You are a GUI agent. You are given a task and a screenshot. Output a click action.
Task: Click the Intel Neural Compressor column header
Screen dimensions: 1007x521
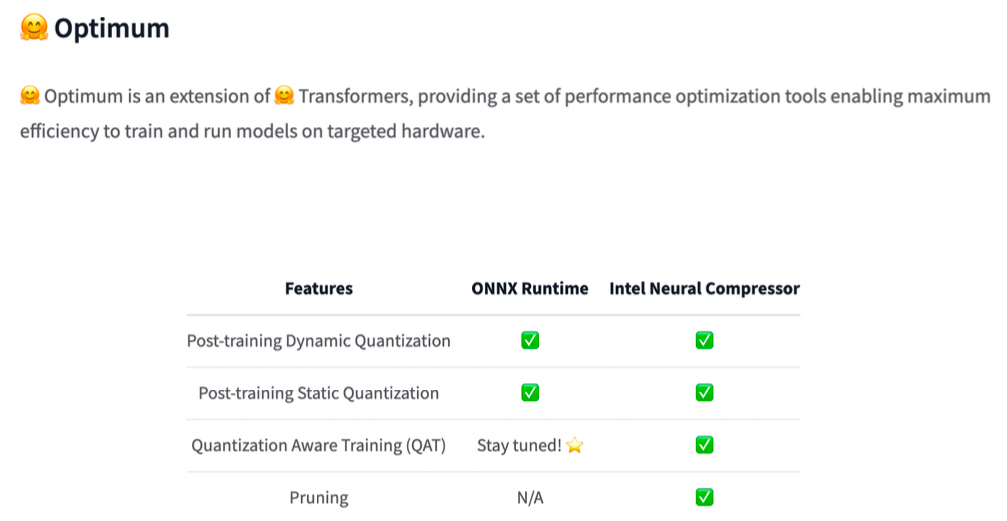[704, 289]
